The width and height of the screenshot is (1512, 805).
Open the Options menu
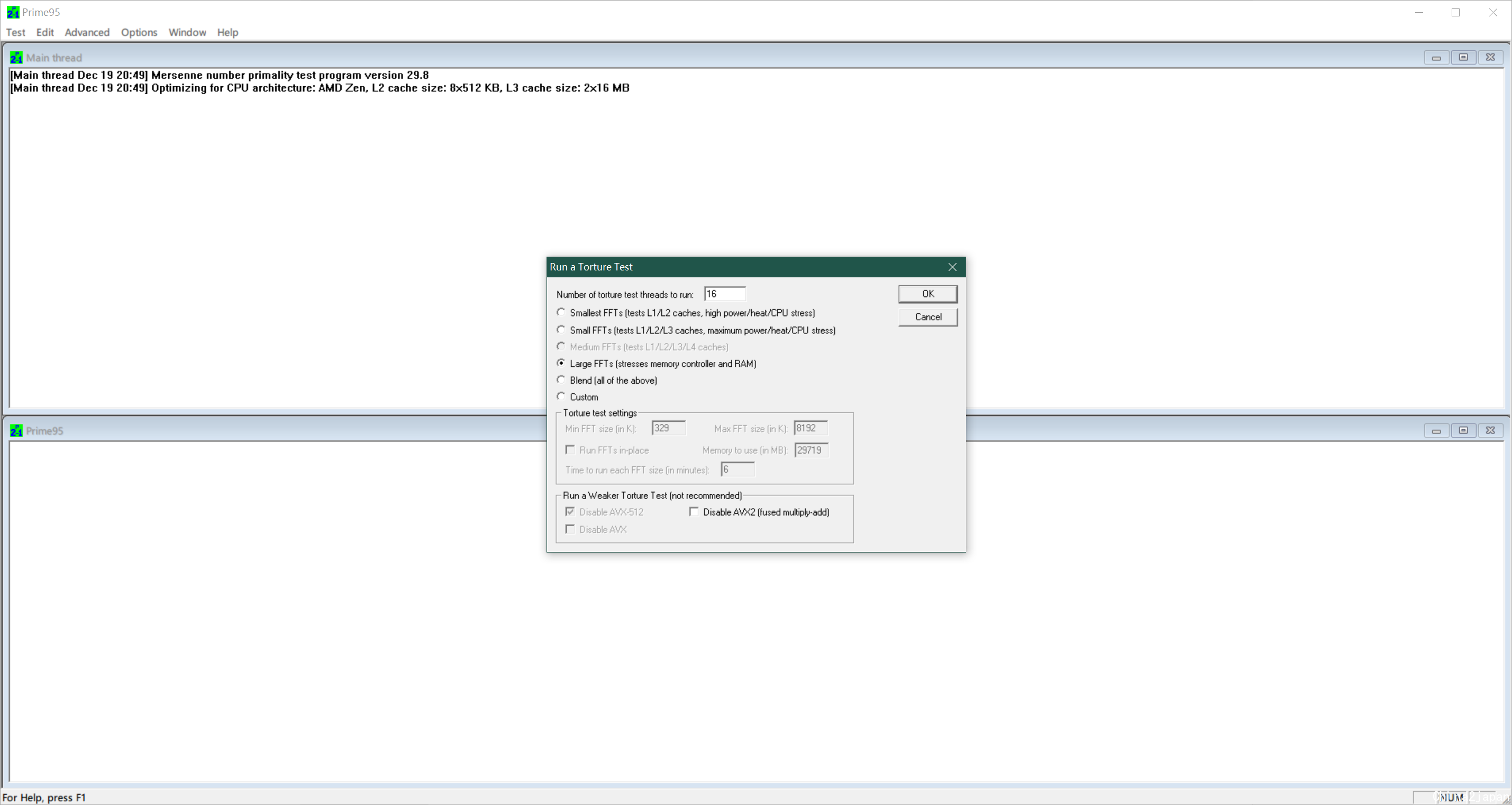point(139,32)
